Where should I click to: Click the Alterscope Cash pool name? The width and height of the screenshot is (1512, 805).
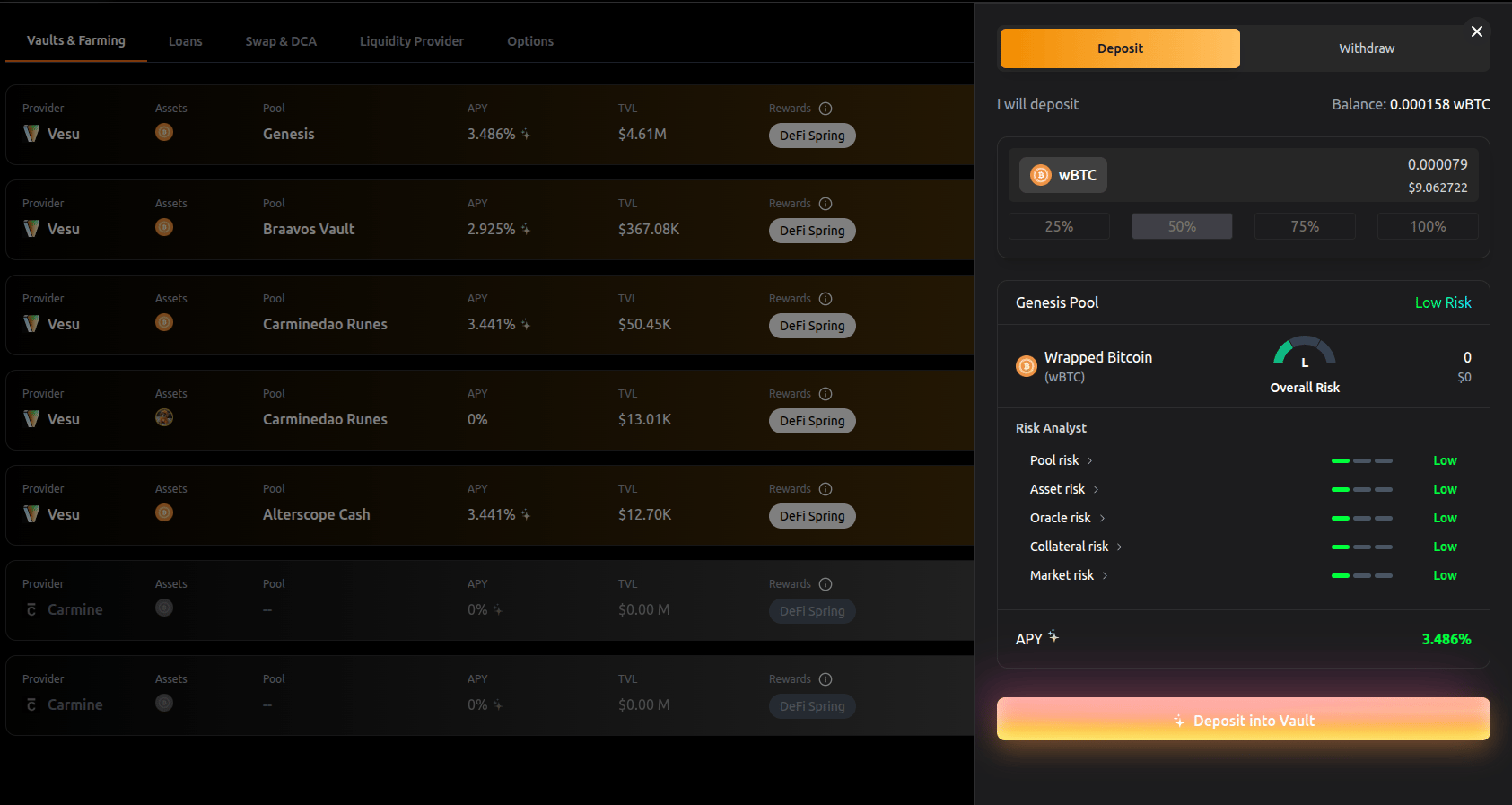pyautogui.click(x=317, y=514)
